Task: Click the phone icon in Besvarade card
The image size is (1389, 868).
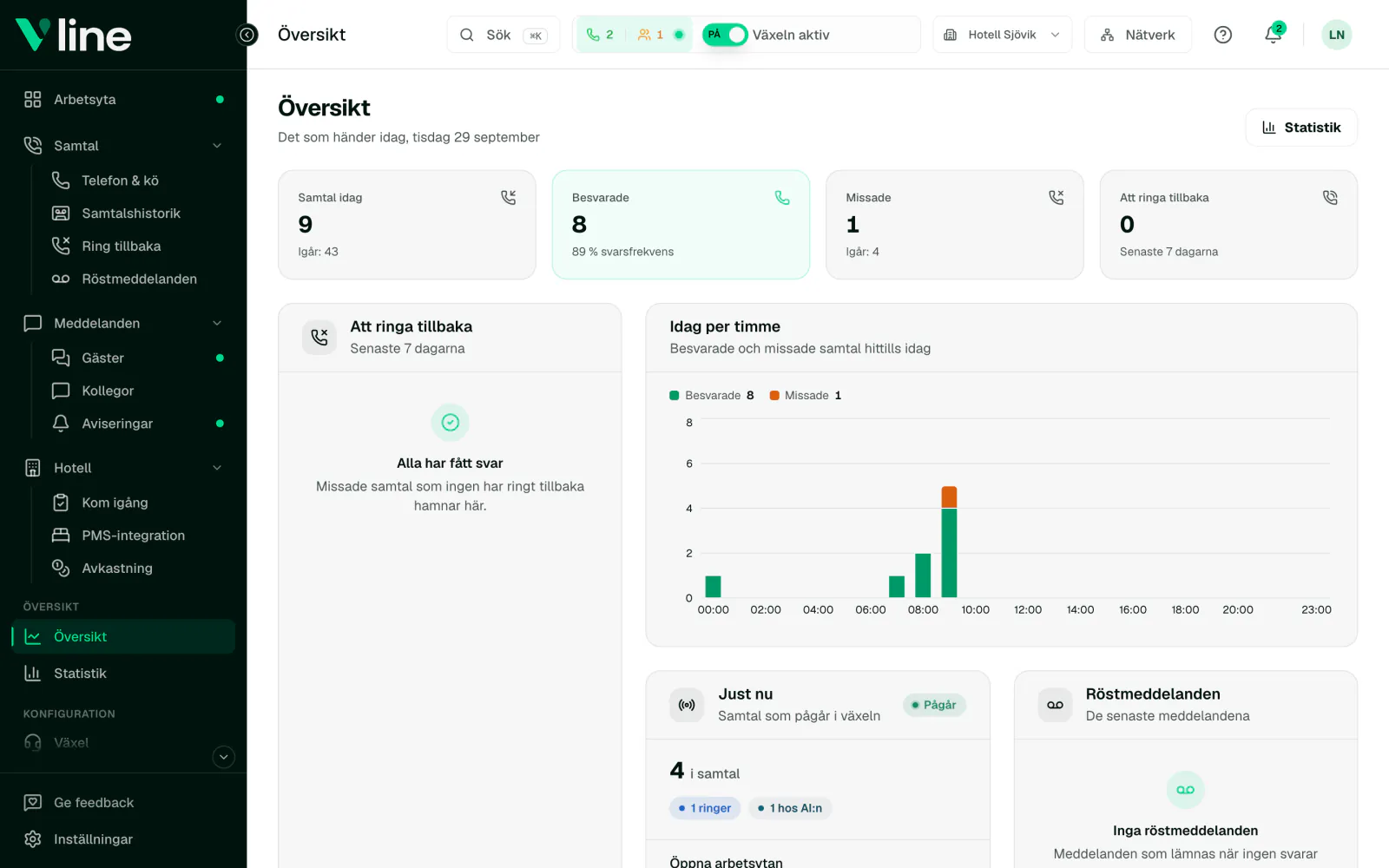Action: coord(782,198)
